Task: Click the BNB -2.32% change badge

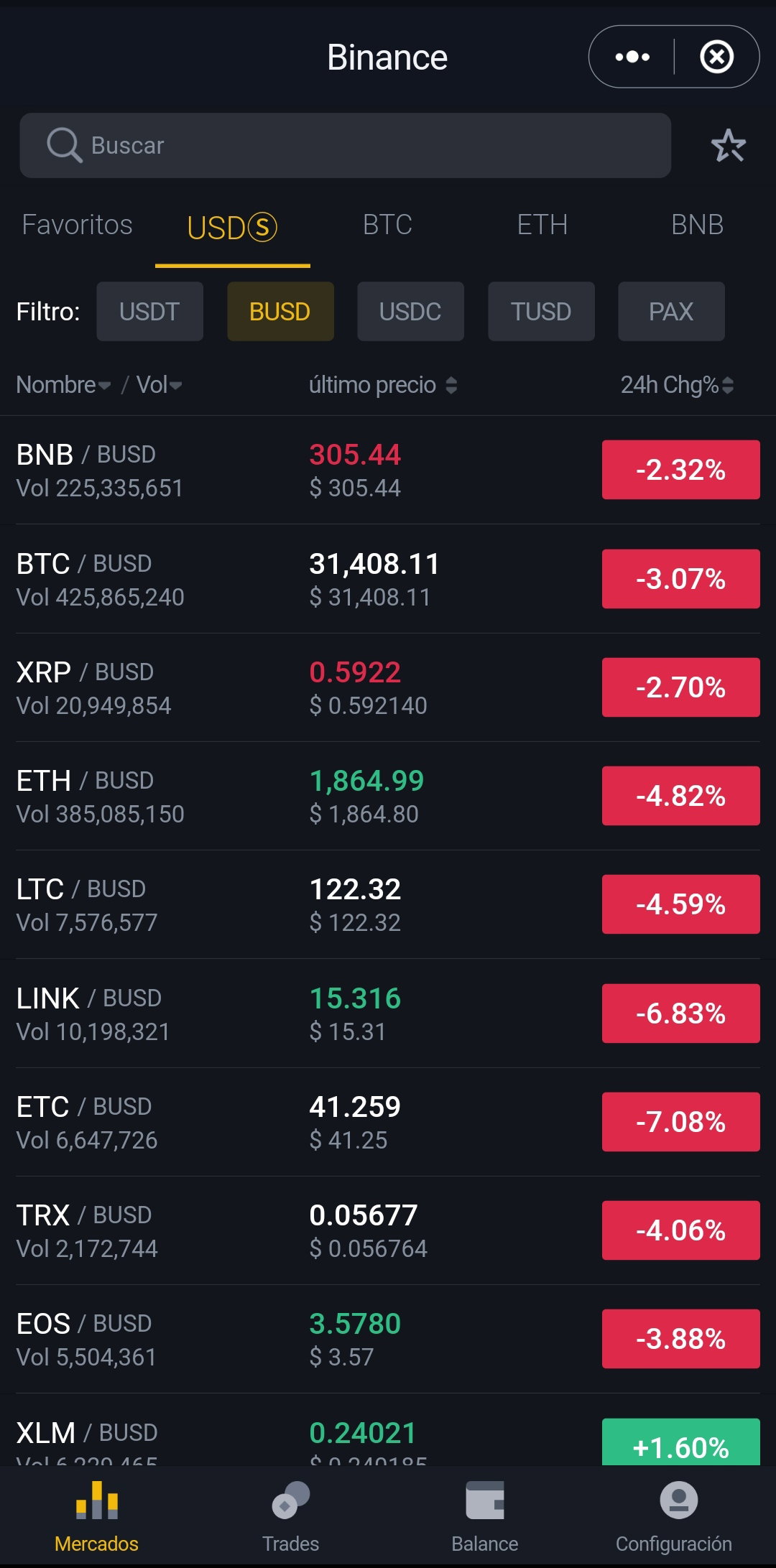Action: pos(680,470)
